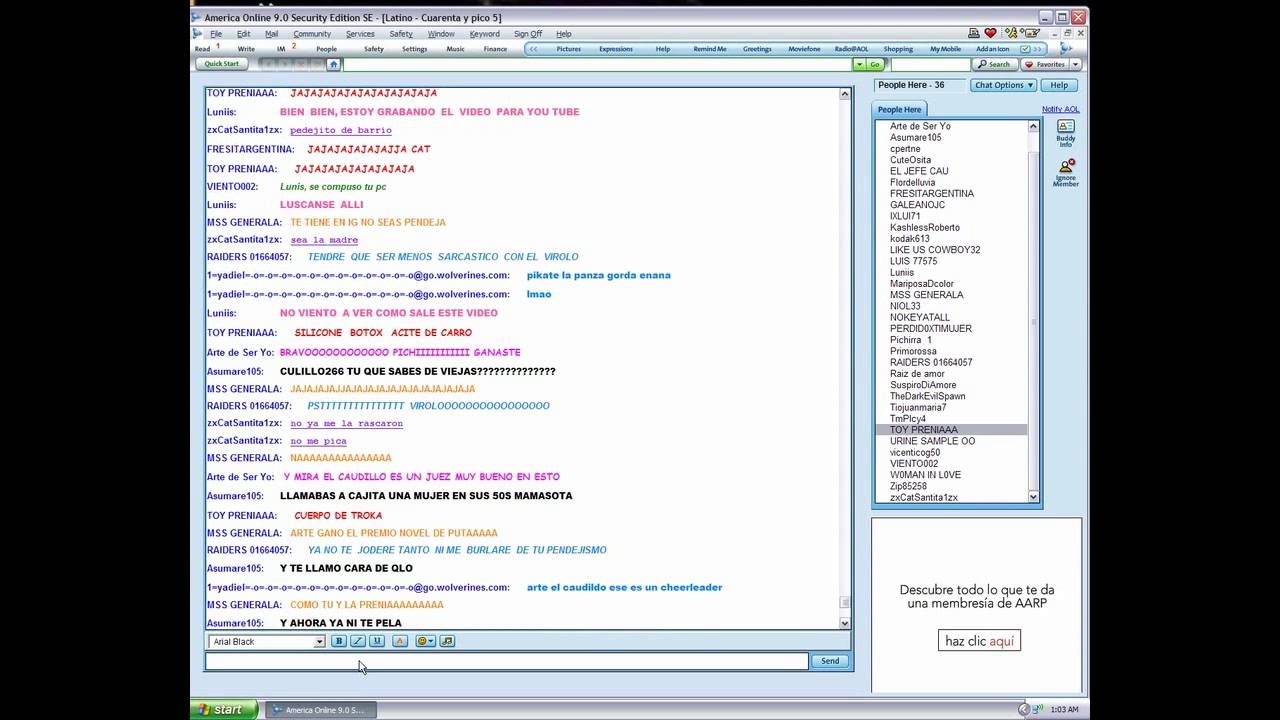1280x720 pixels.
Task: Toggle italic text formatting
Action: [357, 641]
